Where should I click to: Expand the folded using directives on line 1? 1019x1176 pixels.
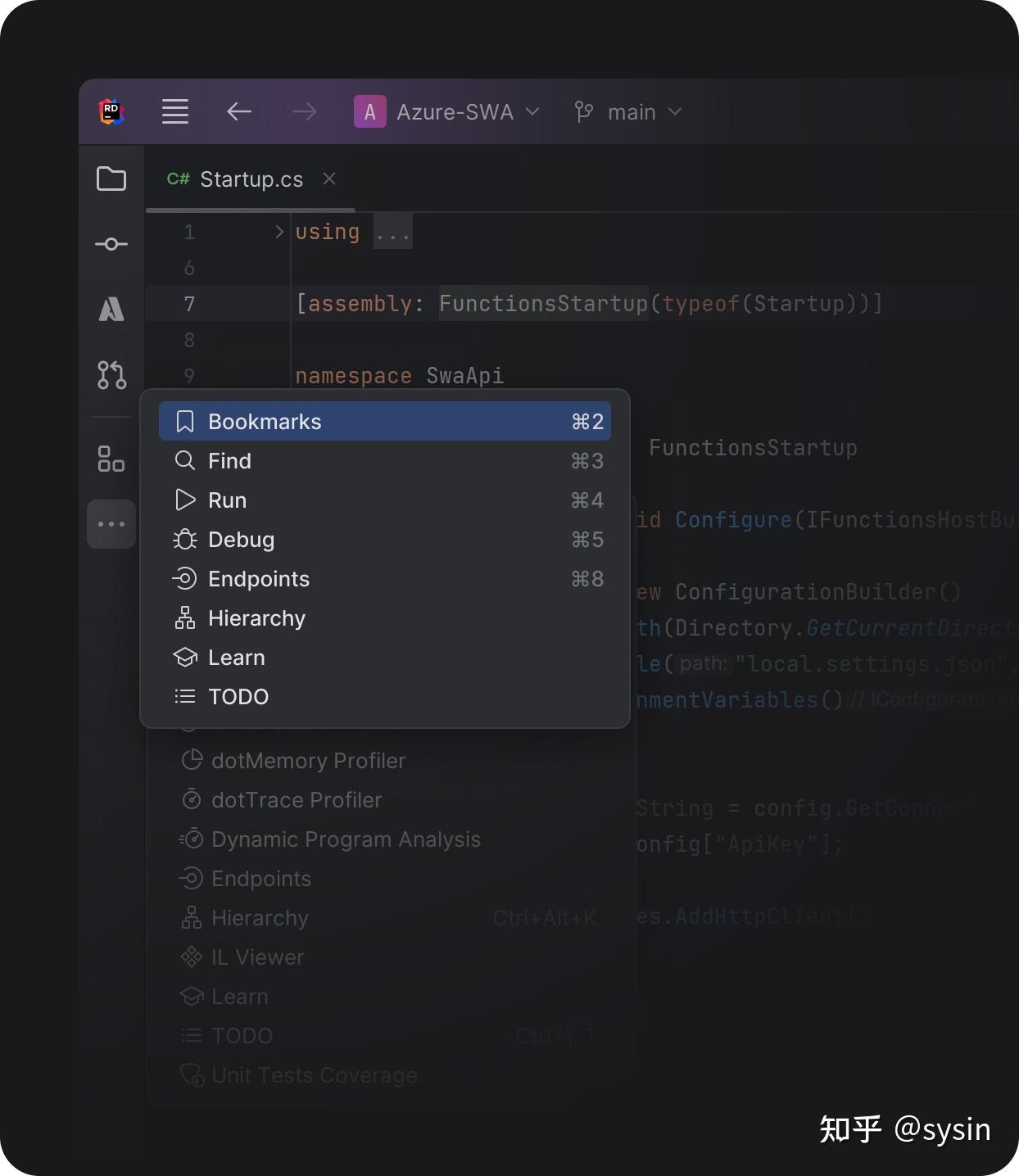pos(392,232)
